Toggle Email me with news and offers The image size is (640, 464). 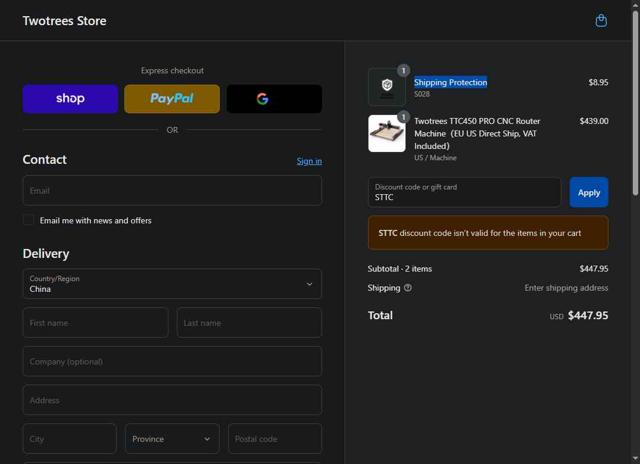point(29,220)
